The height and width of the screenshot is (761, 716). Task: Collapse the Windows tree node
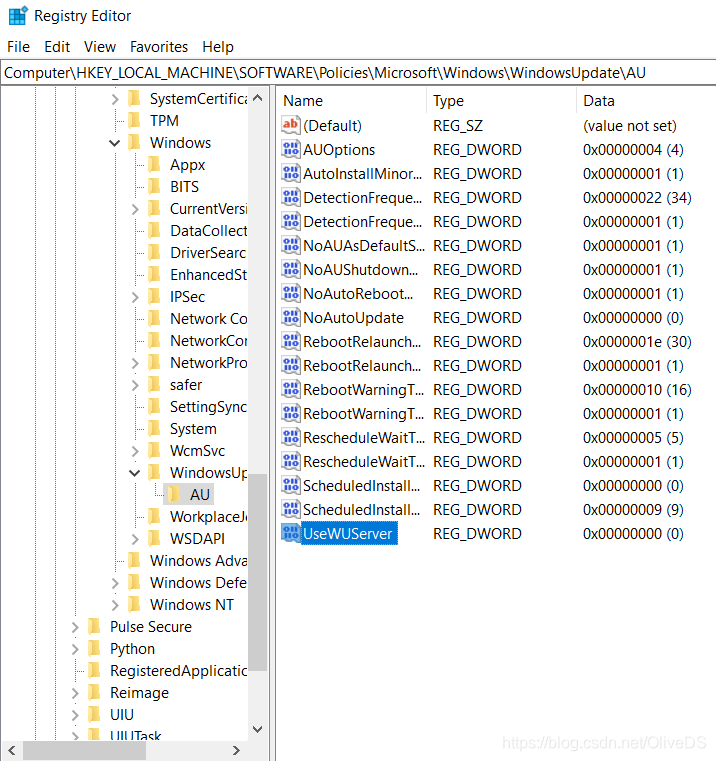[115, 143]
